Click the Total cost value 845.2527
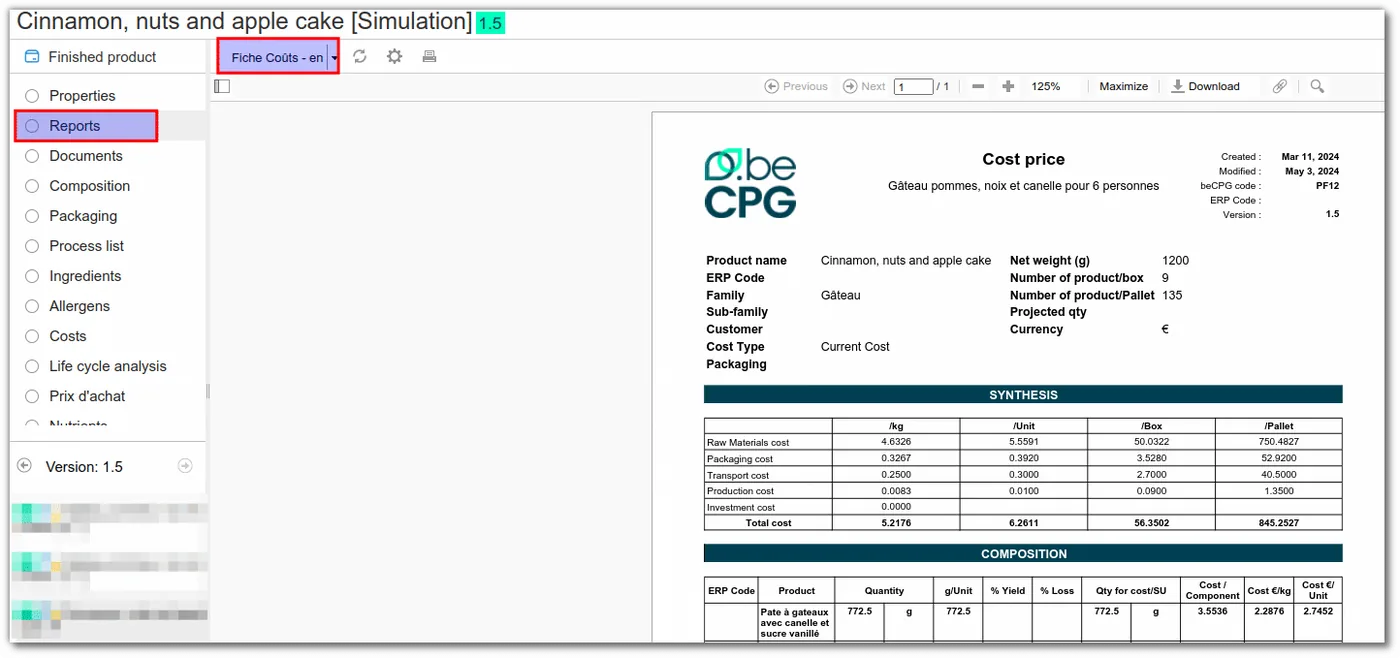 click(x=1279, y=523)
